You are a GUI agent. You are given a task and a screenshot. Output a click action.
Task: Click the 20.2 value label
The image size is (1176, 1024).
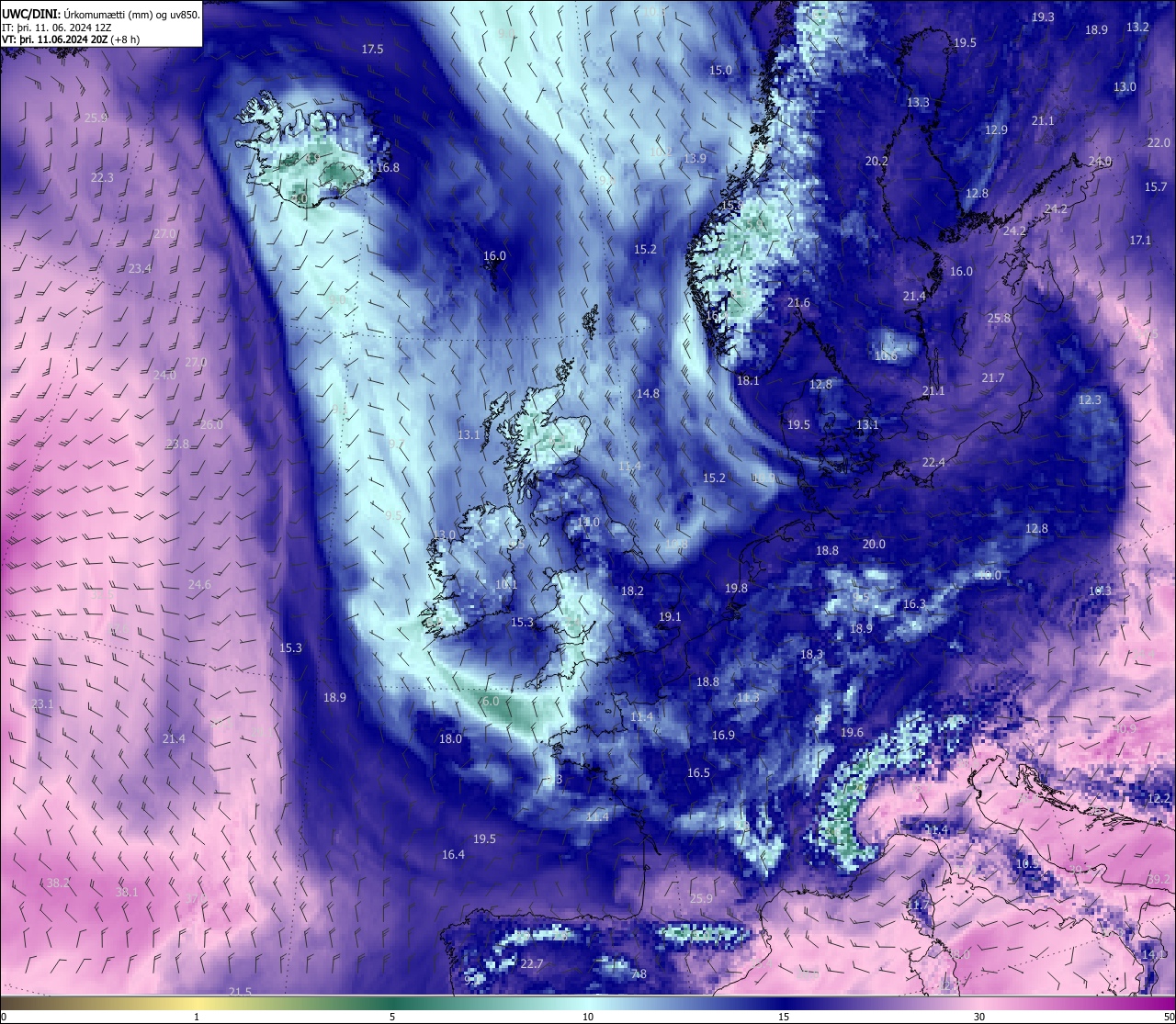coord(876,162)
